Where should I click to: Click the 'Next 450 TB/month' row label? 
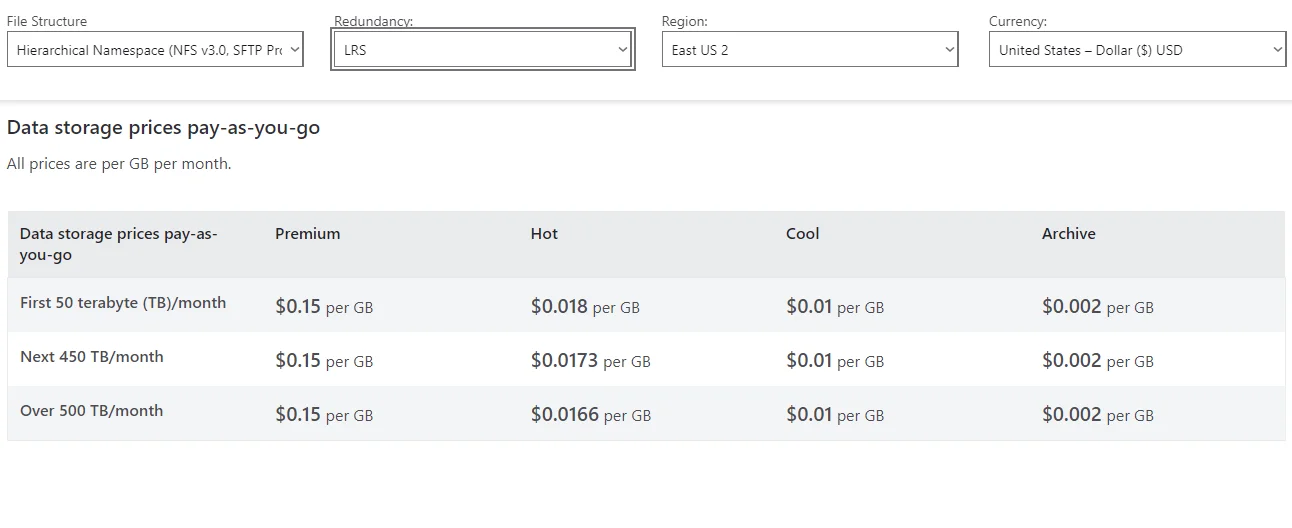pos(92,357)
